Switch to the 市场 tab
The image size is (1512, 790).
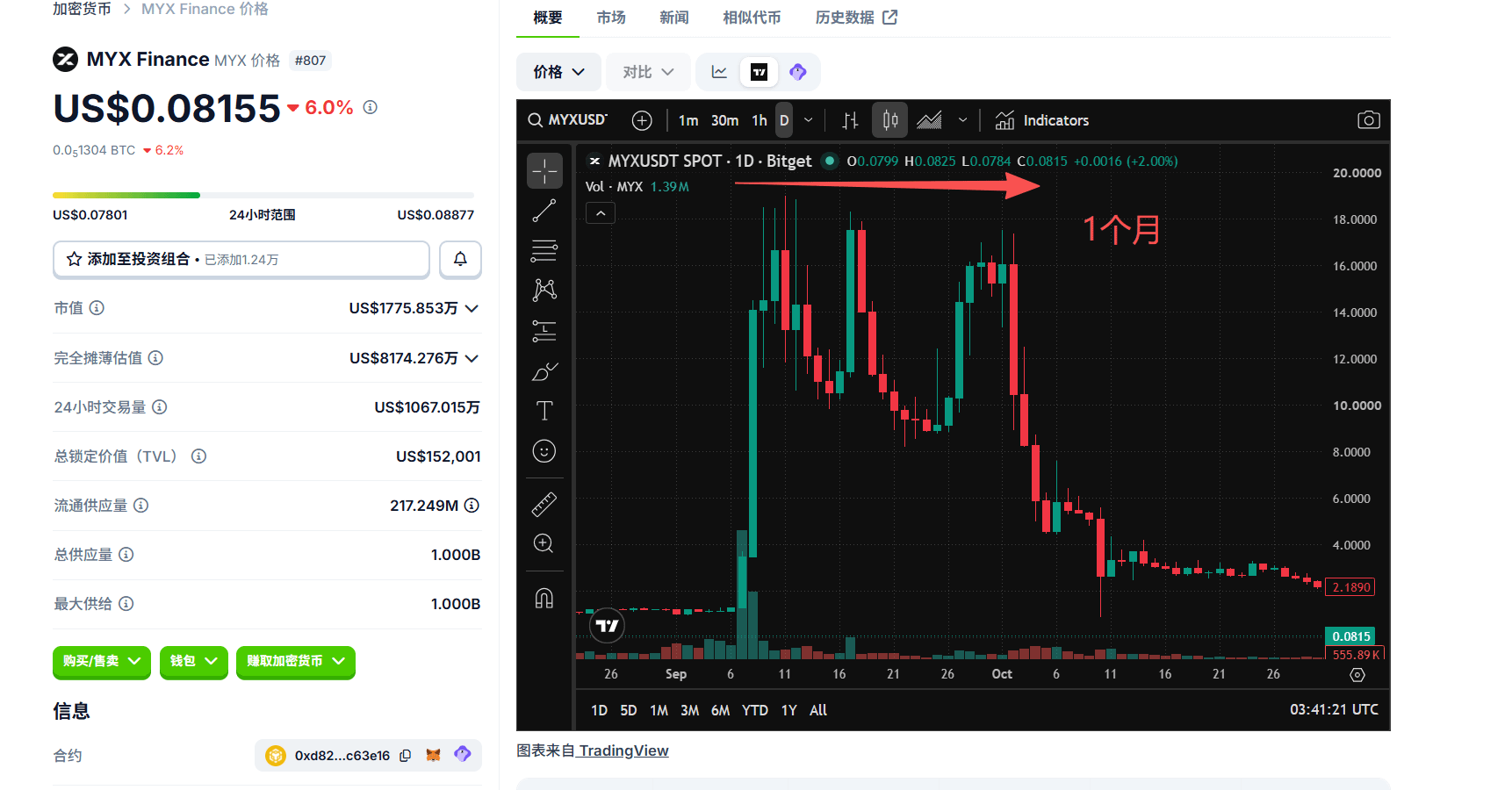point(611,18)
